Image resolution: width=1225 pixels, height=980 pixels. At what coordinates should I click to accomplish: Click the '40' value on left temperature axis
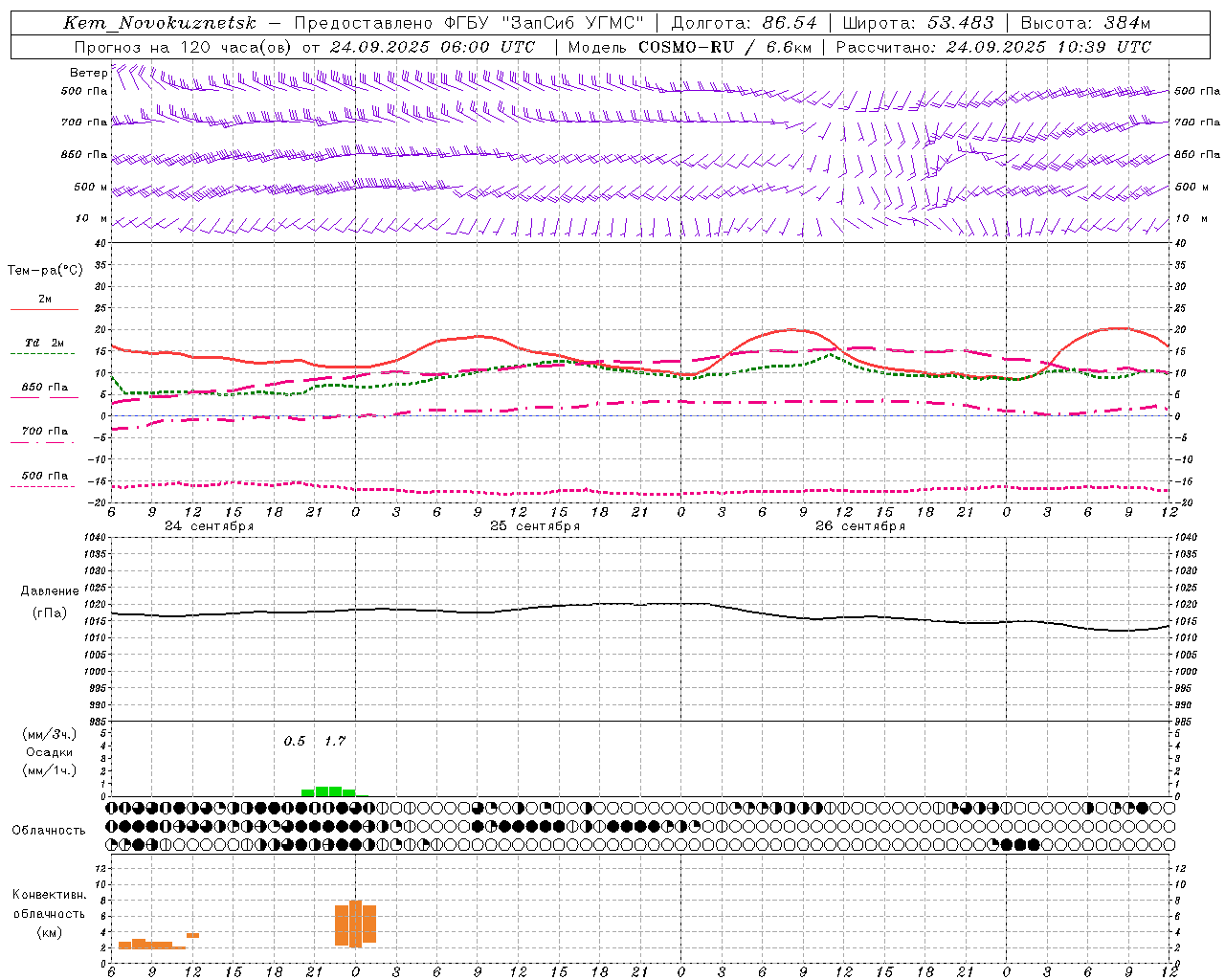[100, 244]
